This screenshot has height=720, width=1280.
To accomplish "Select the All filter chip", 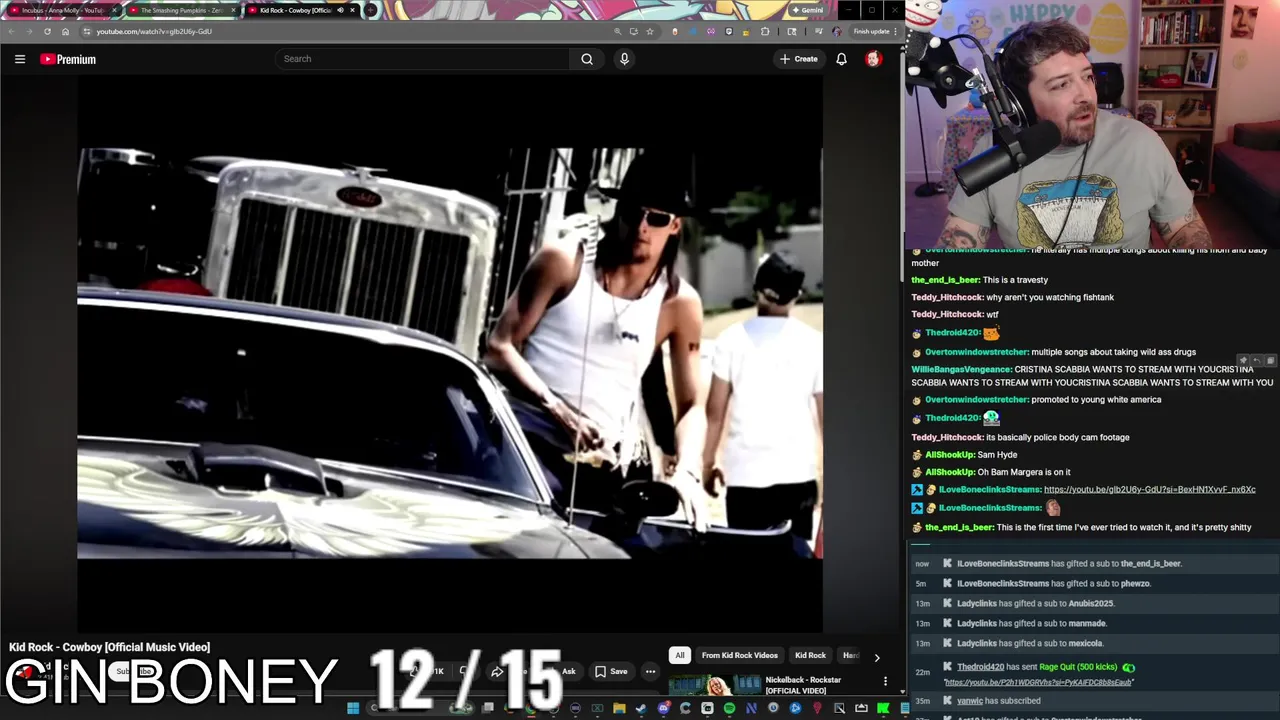I will pos(679,655).
